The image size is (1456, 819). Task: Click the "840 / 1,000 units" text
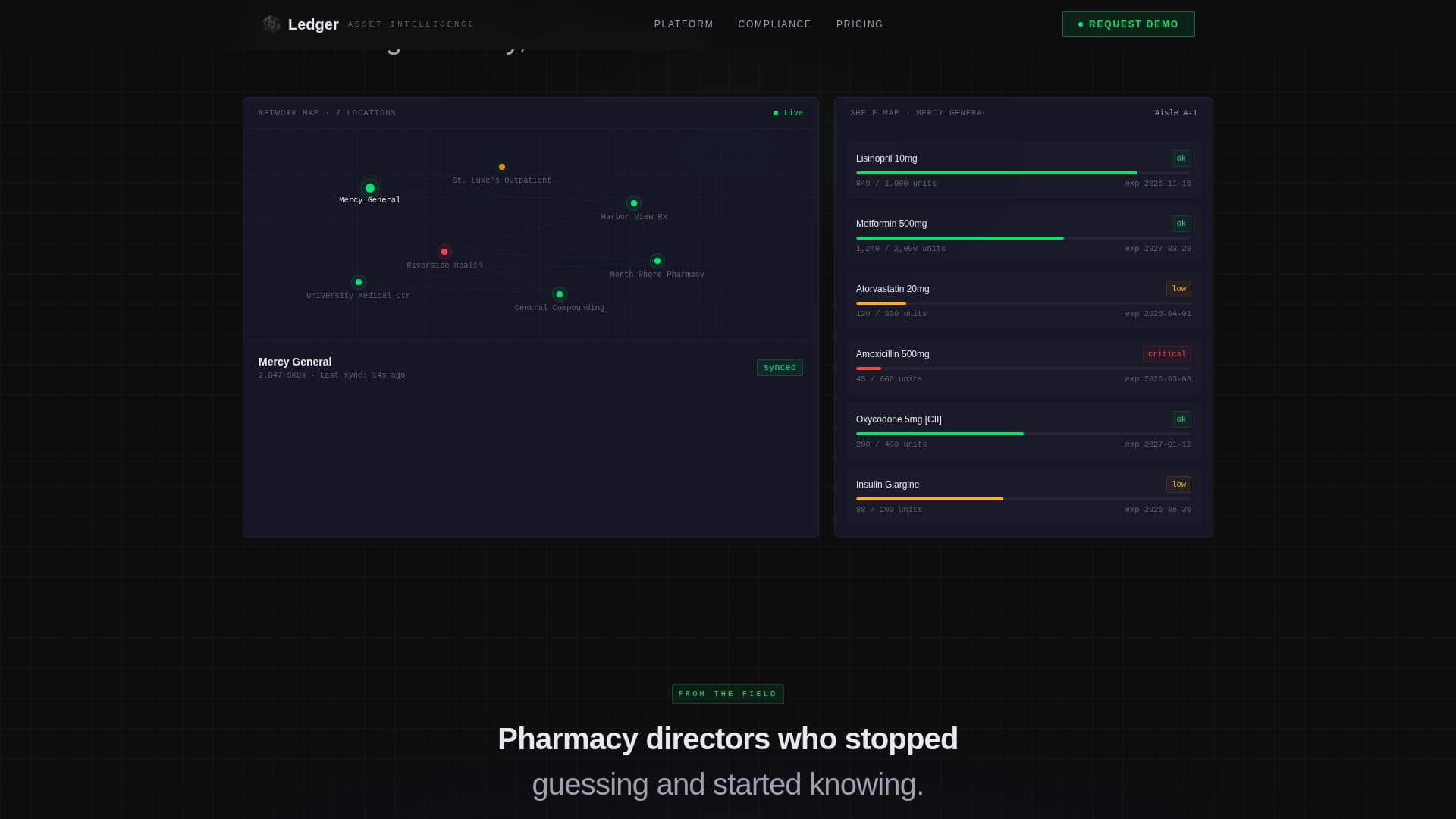click(896, 184)
